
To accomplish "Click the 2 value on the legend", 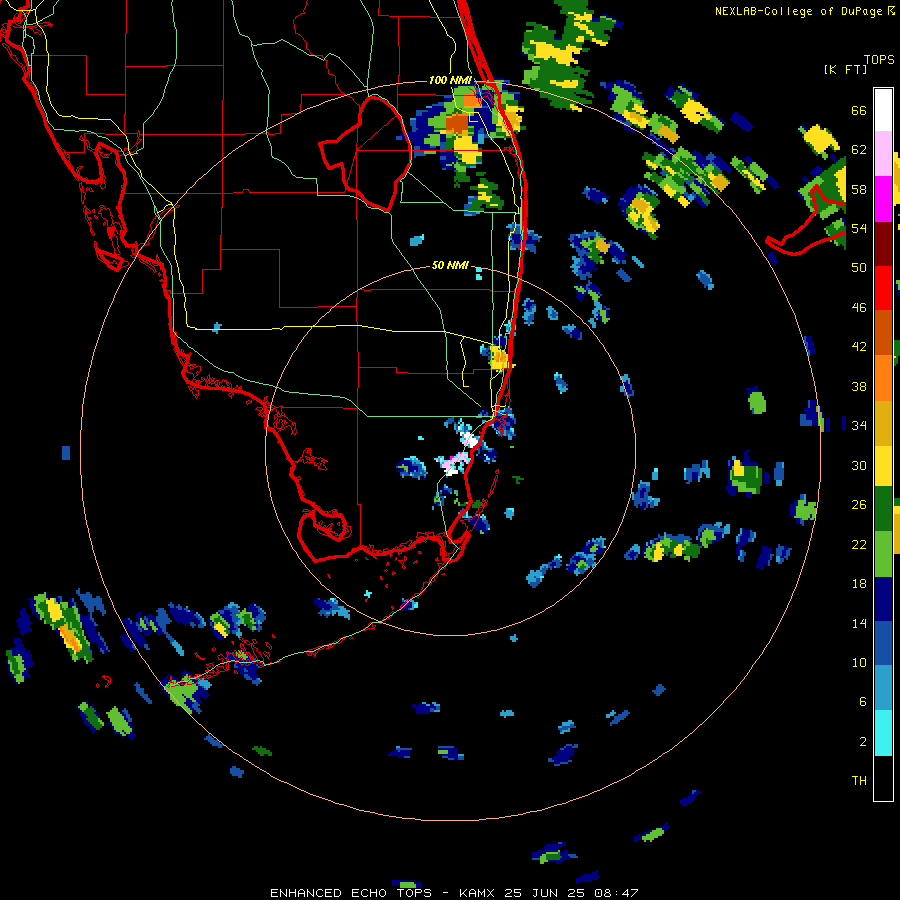I will 863,741.
